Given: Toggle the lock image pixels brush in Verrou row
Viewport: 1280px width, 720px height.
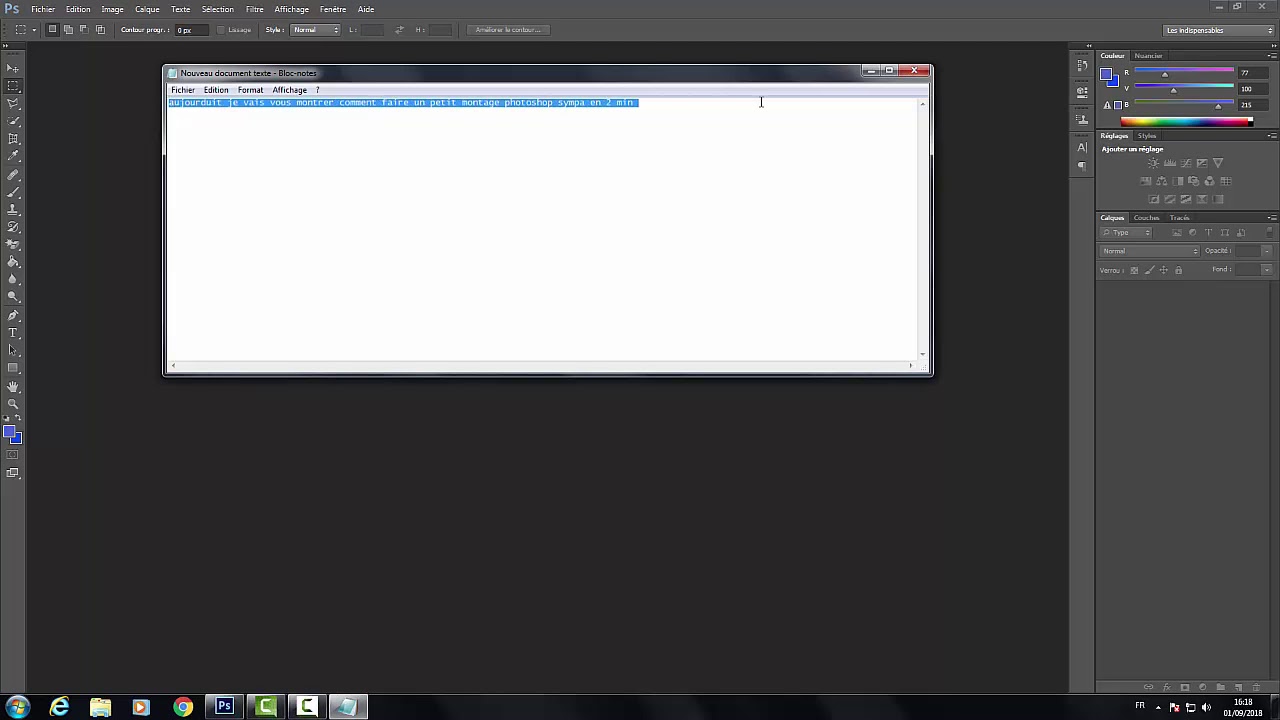Looking at the screenshot, I should (x=1149, y=268).
